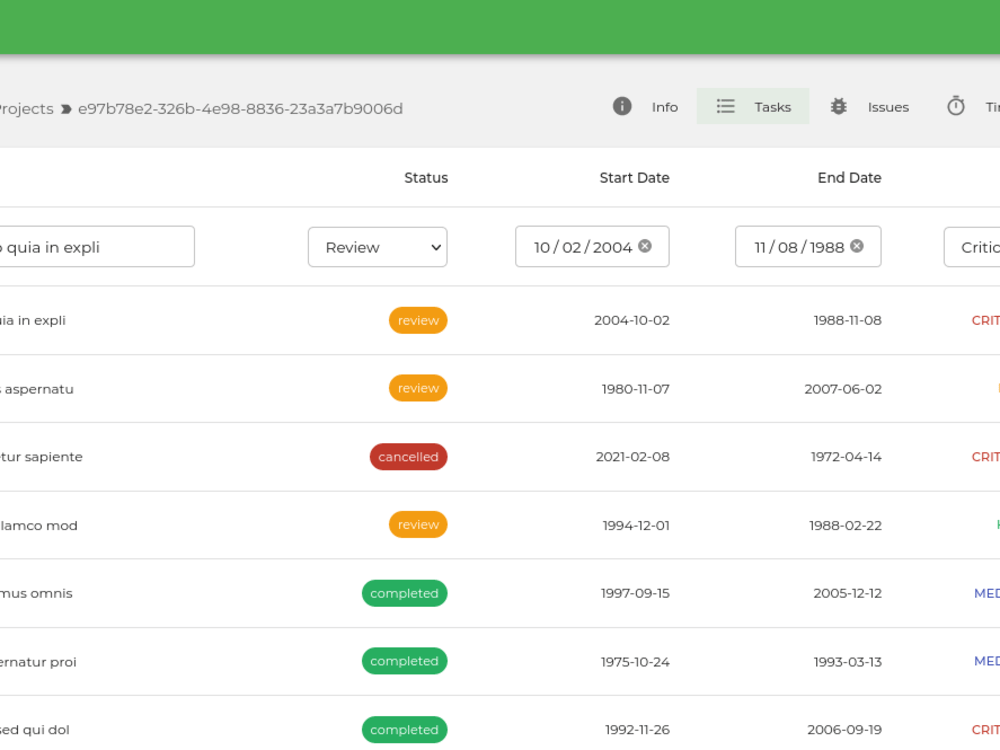Screen dimensions: 1000x750
Task: Click the end date 2005-12-12 cell
Action: 848,594
